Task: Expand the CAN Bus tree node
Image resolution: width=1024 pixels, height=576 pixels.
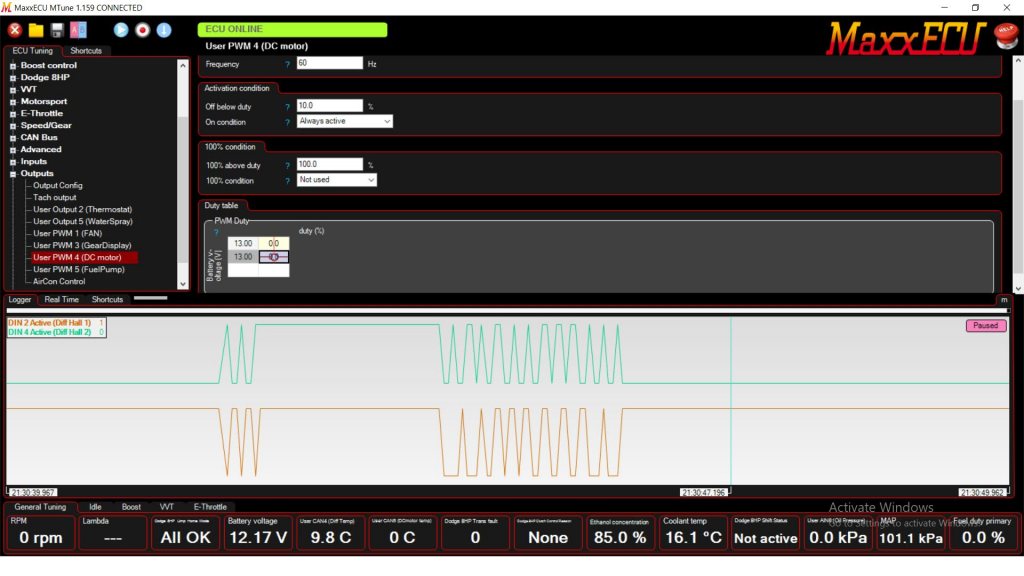Action: pos(13,138)
